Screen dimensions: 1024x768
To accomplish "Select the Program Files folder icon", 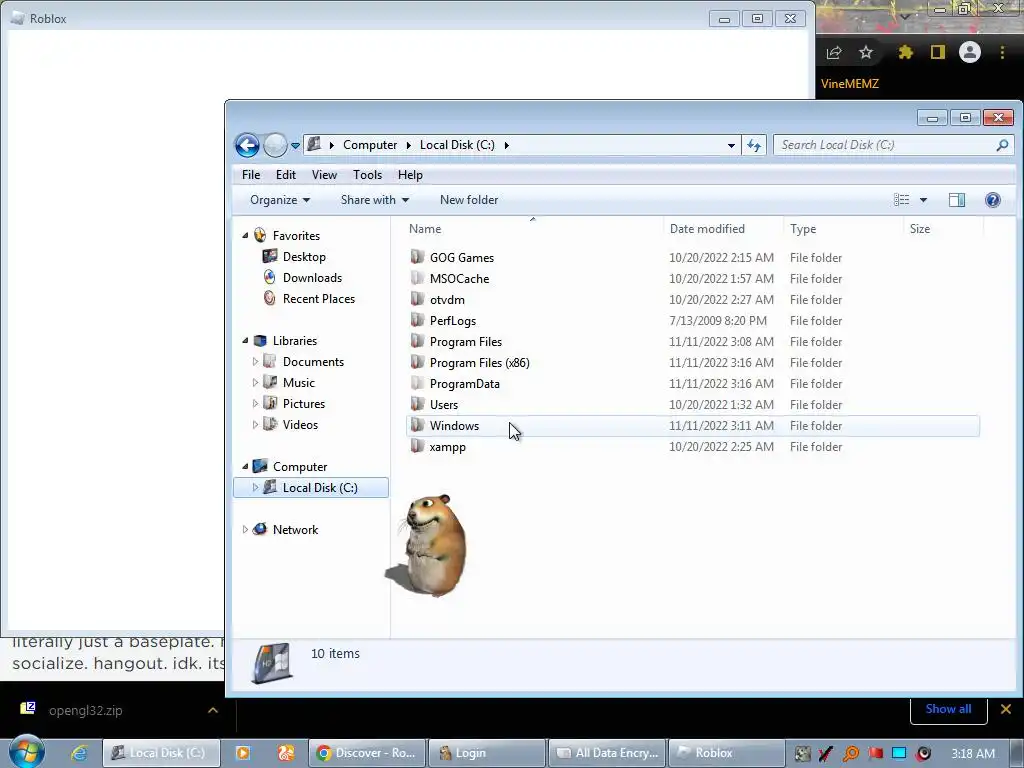I will click(x=417, y=341).
